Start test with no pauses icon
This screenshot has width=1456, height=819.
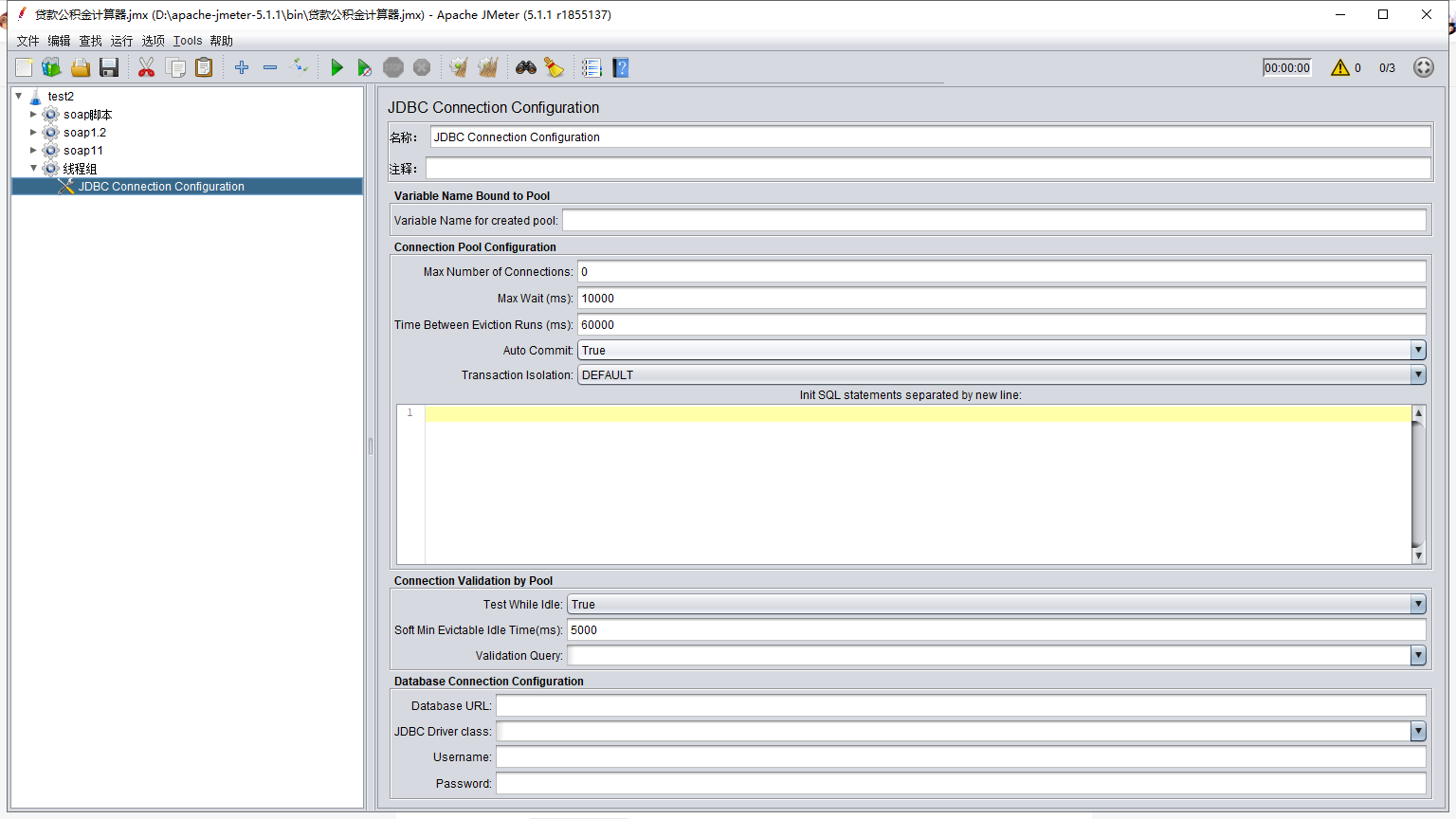[364, 67]
